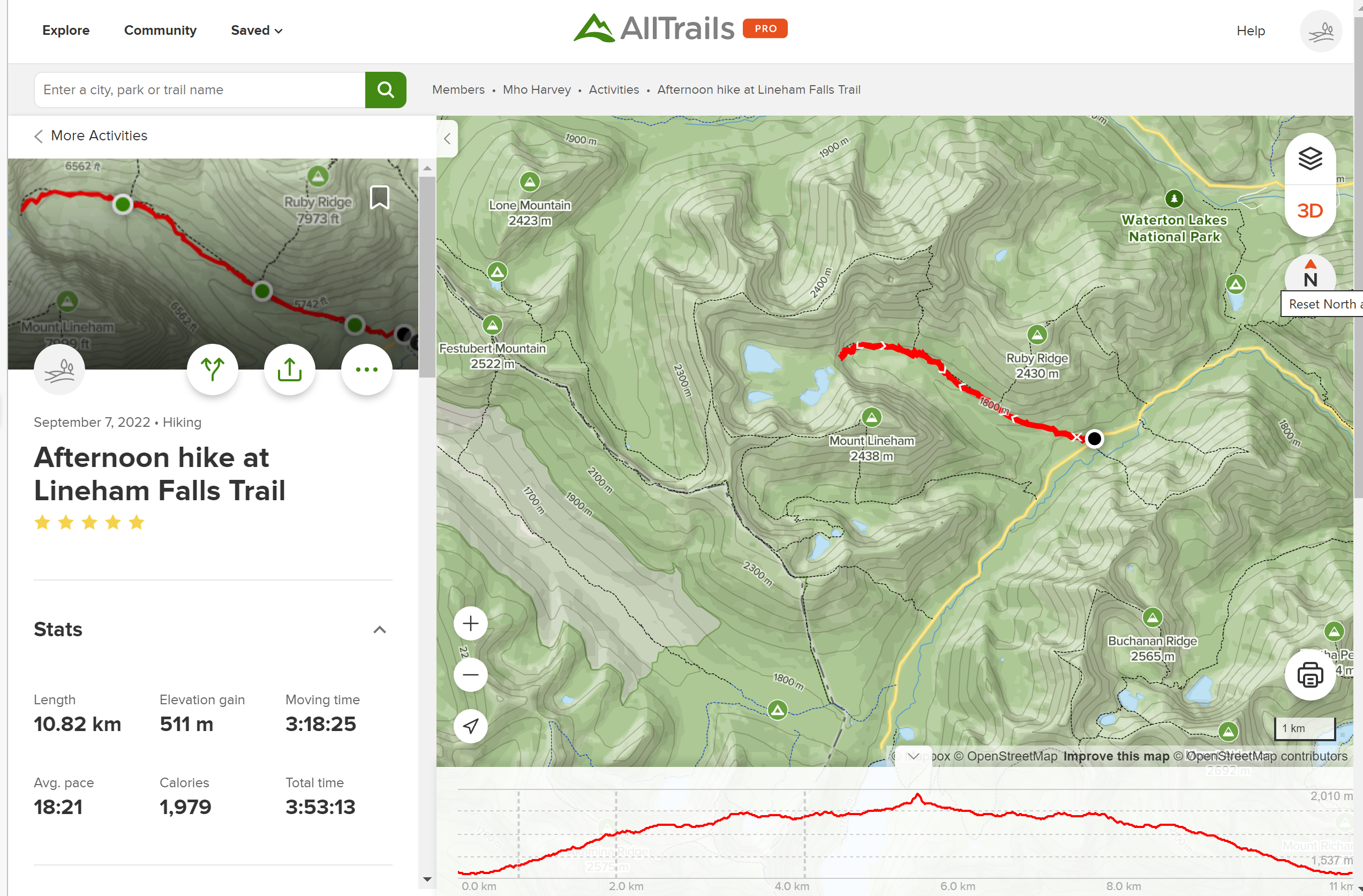
Task: Go to the Community page
Action: (160, 31)
